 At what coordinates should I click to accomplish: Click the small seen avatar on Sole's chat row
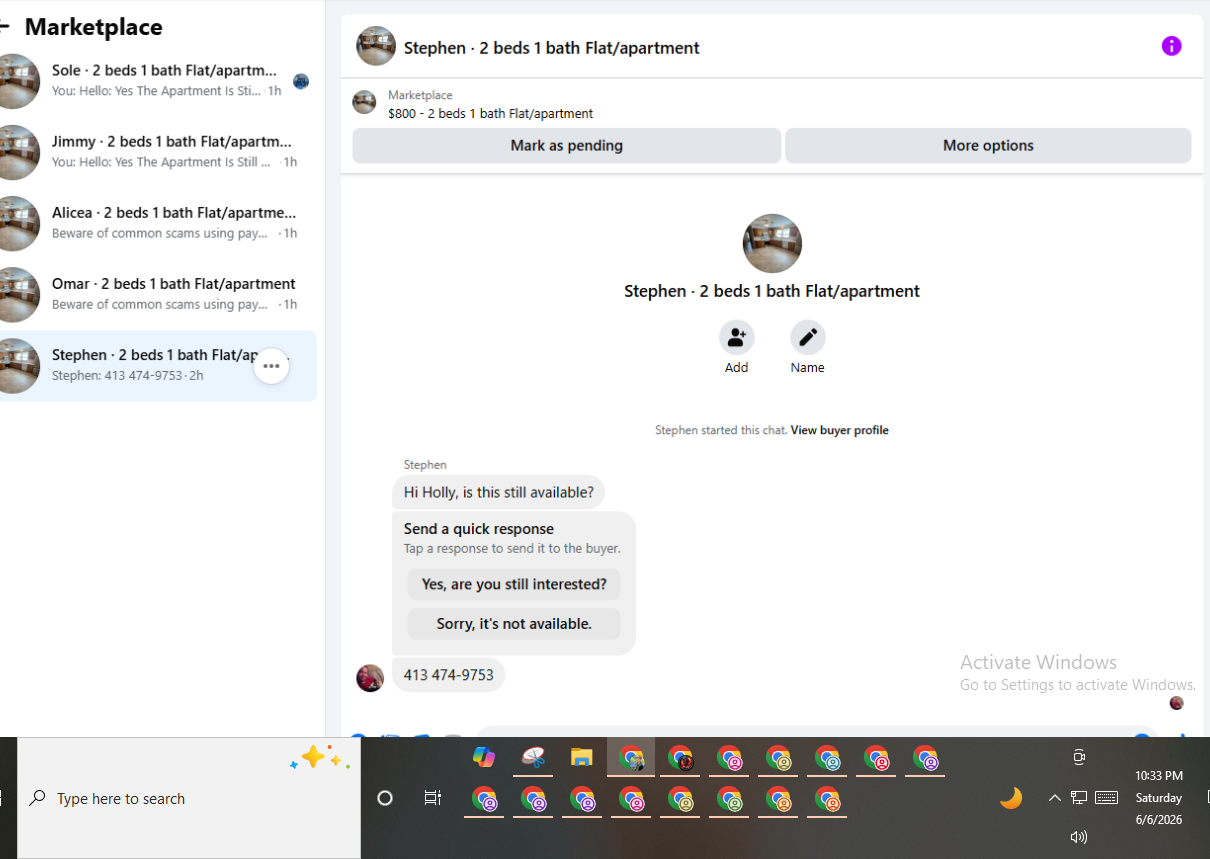coord(301,81)
